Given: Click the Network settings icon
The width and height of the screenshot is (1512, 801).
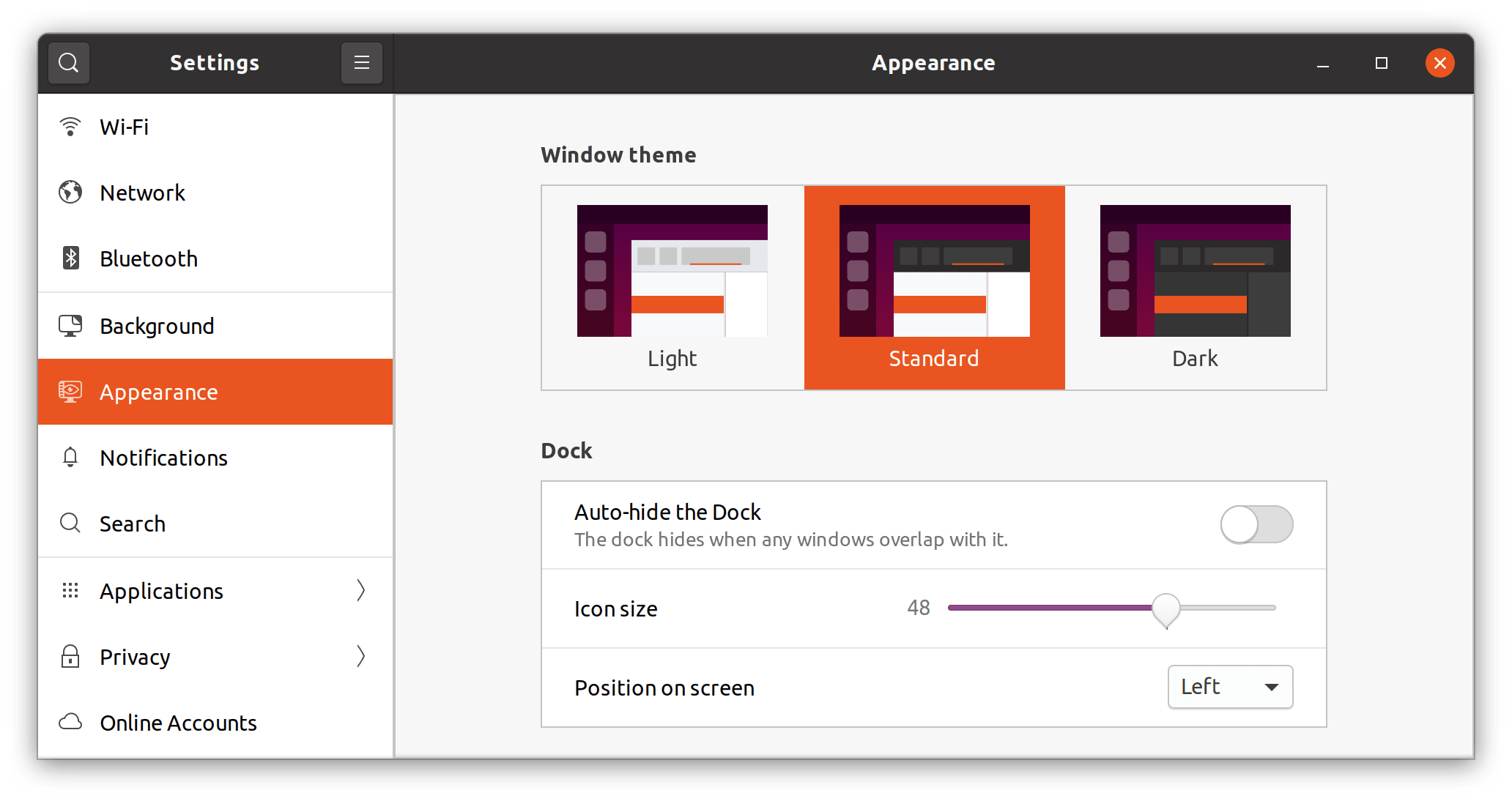Looking at the screenshot, I should pos(70,192).
